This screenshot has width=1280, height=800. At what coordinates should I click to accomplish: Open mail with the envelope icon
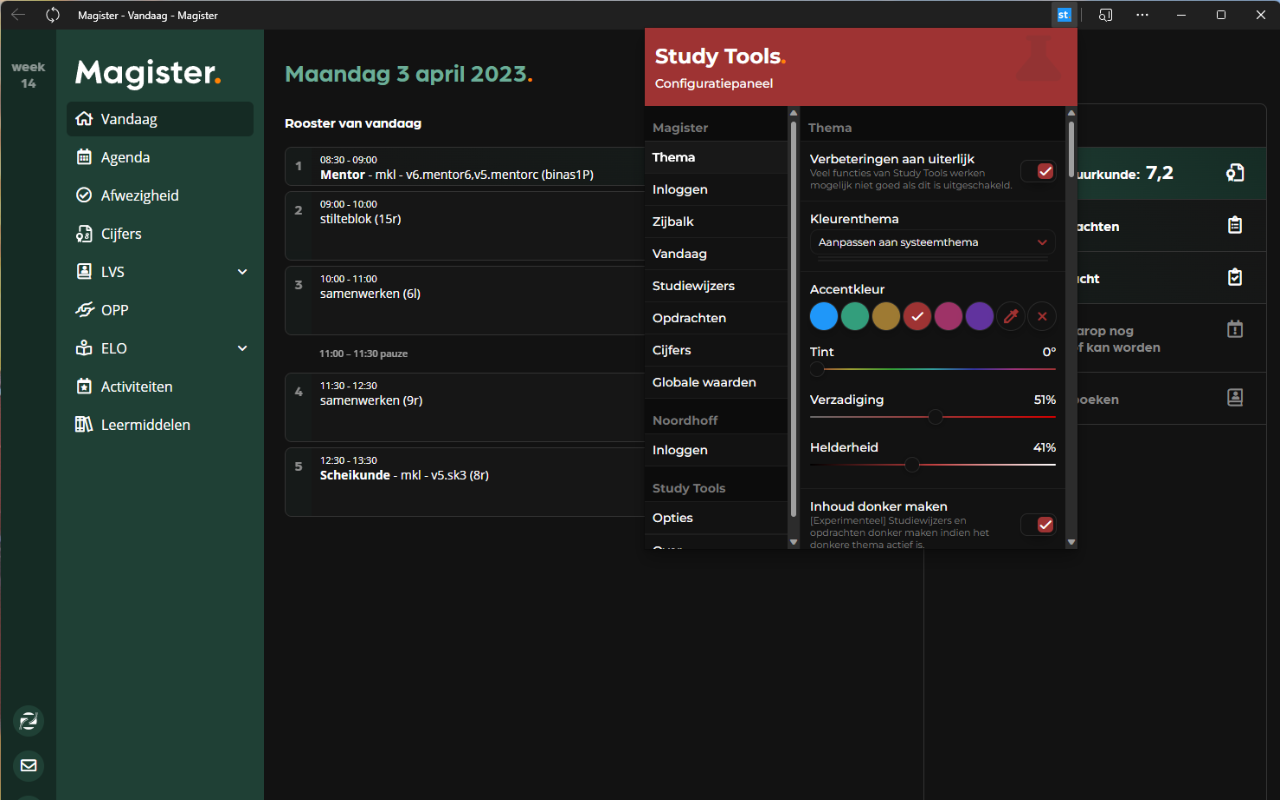[28, 766]
